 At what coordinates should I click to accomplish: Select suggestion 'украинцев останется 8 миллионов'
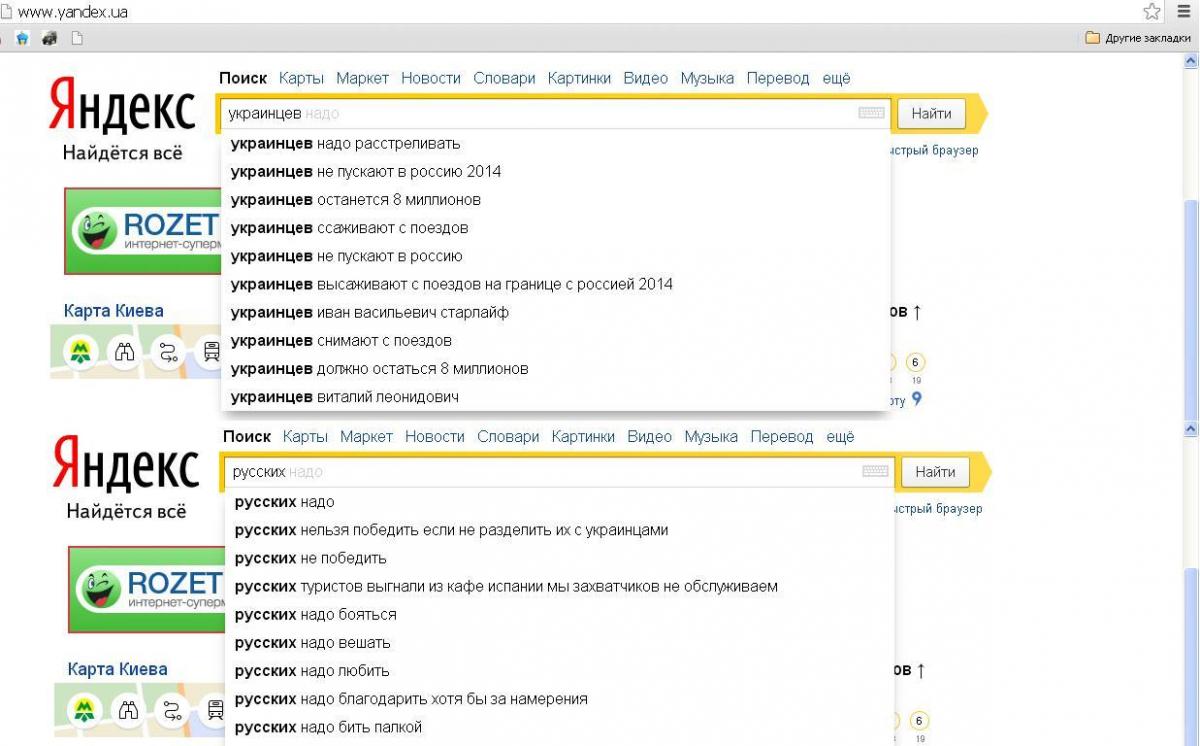coord(556,199)
